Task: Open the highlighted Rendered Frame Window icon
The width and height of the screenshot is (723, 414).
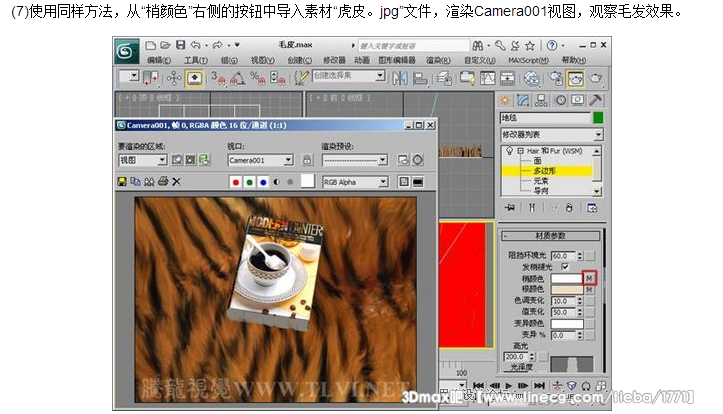Action: click(575, 78)
